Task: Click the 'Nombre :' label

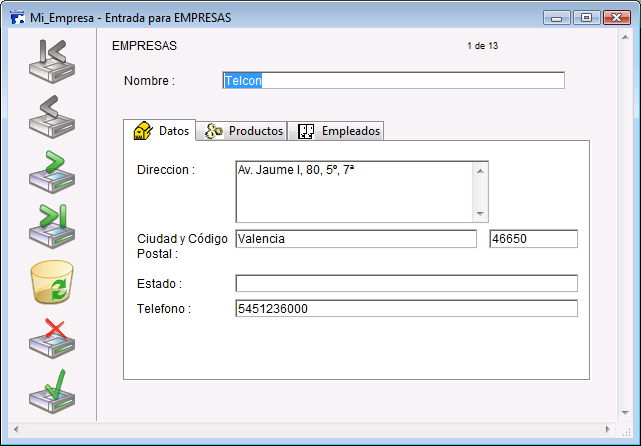Action: click(149, 81)
